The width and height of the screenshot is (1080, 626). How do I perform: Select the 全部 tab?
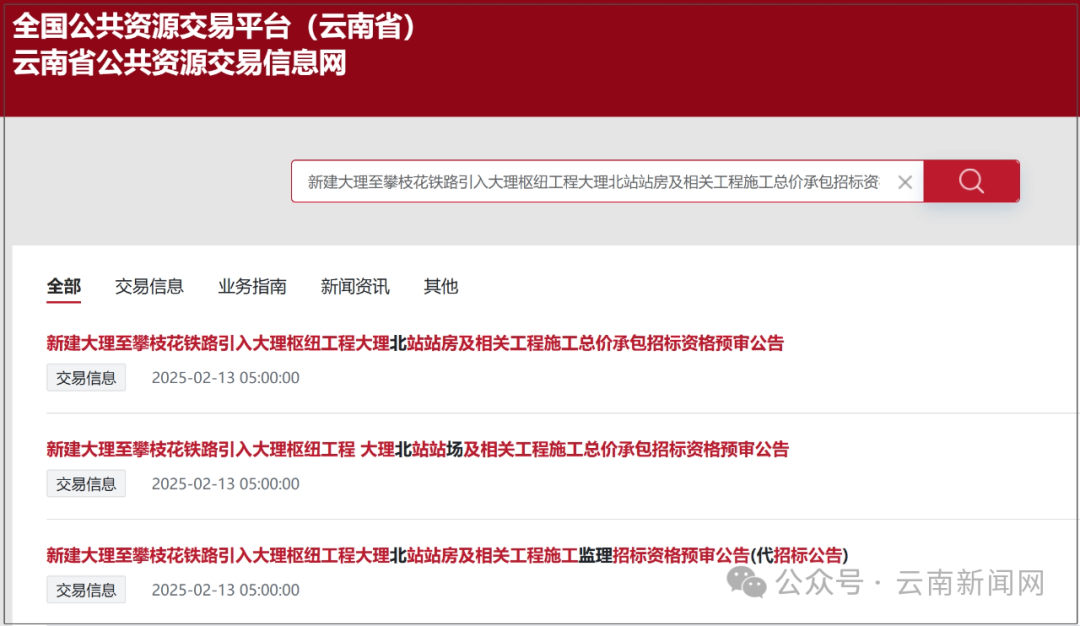[x=63, y=286]
